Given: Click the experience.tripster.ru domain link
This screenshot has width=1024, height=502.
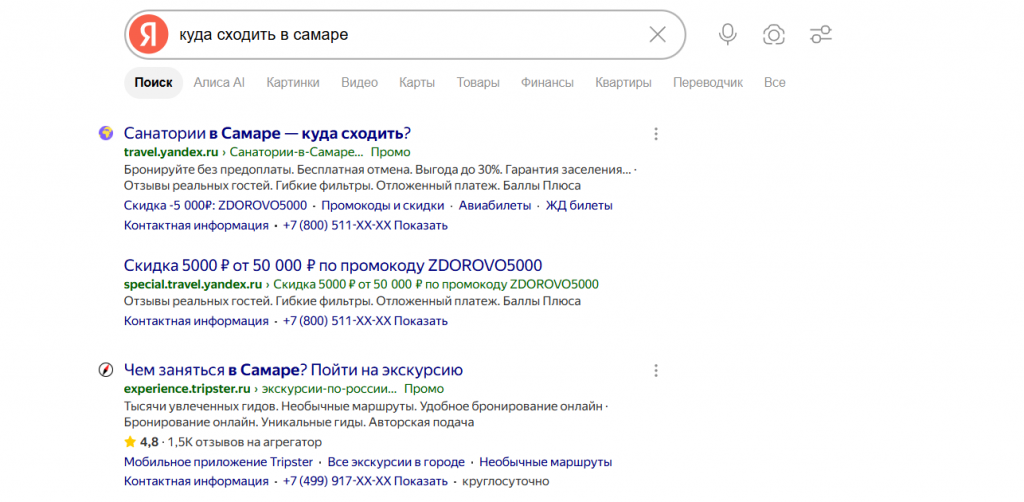Looking at the screenshot, I should 187,389.
